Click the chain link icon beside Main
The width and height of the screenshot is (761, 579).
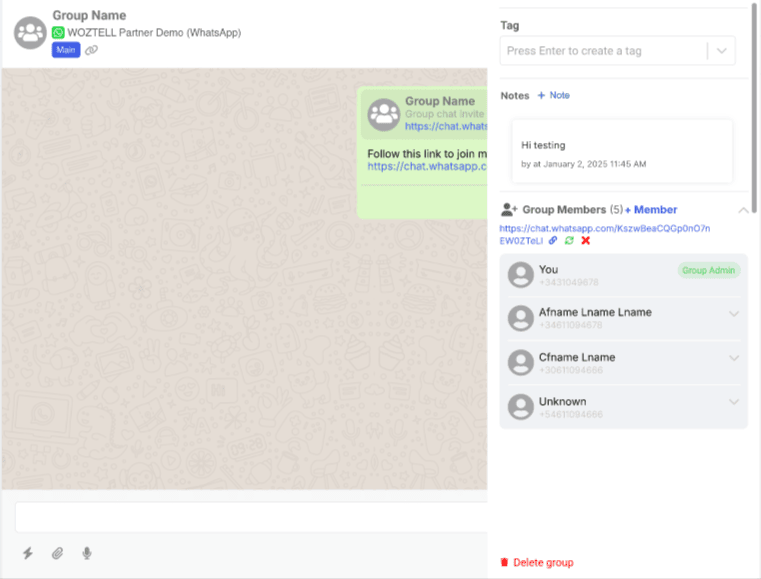point(92,50)
